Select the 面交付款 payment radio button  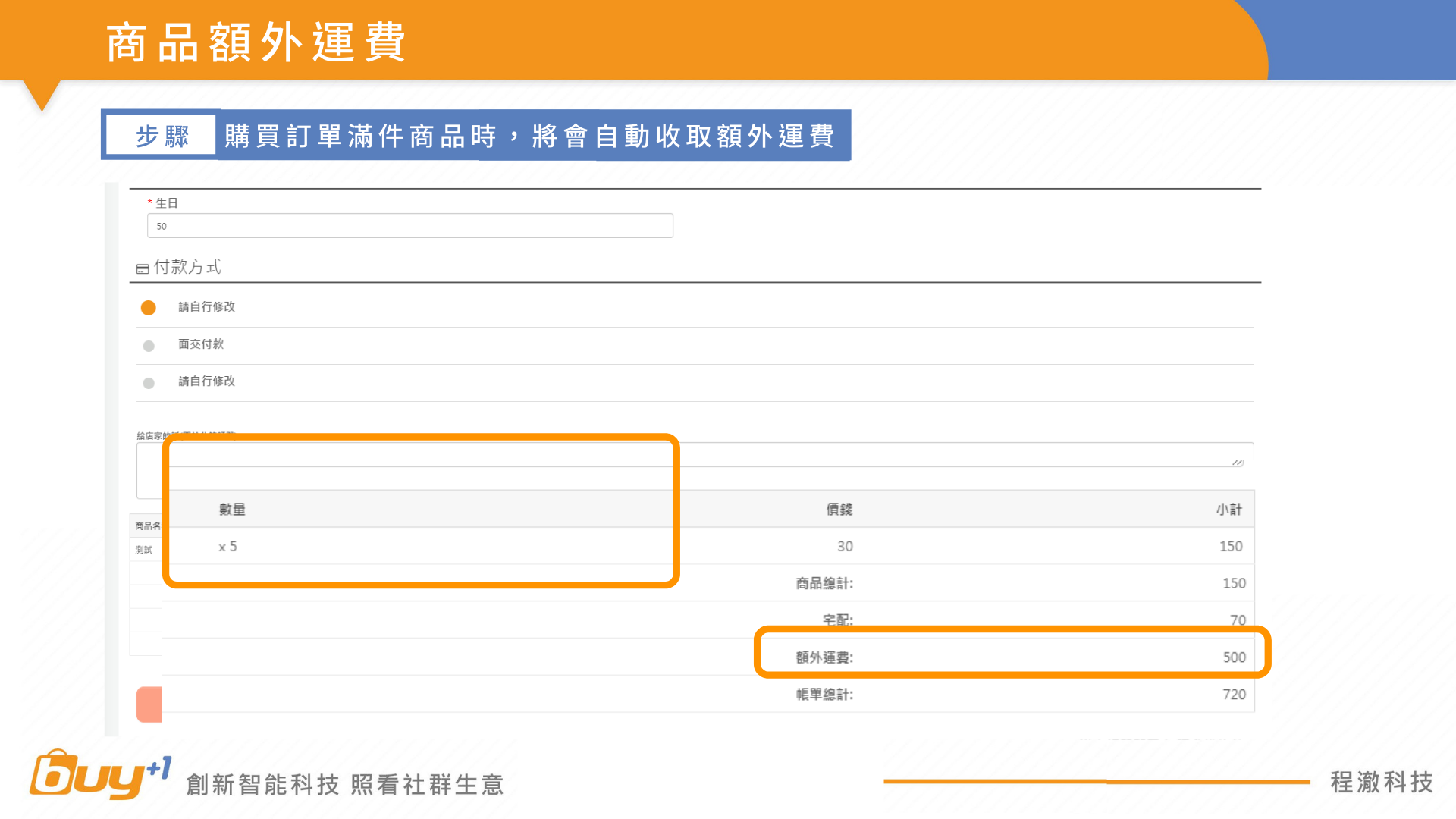149,346
